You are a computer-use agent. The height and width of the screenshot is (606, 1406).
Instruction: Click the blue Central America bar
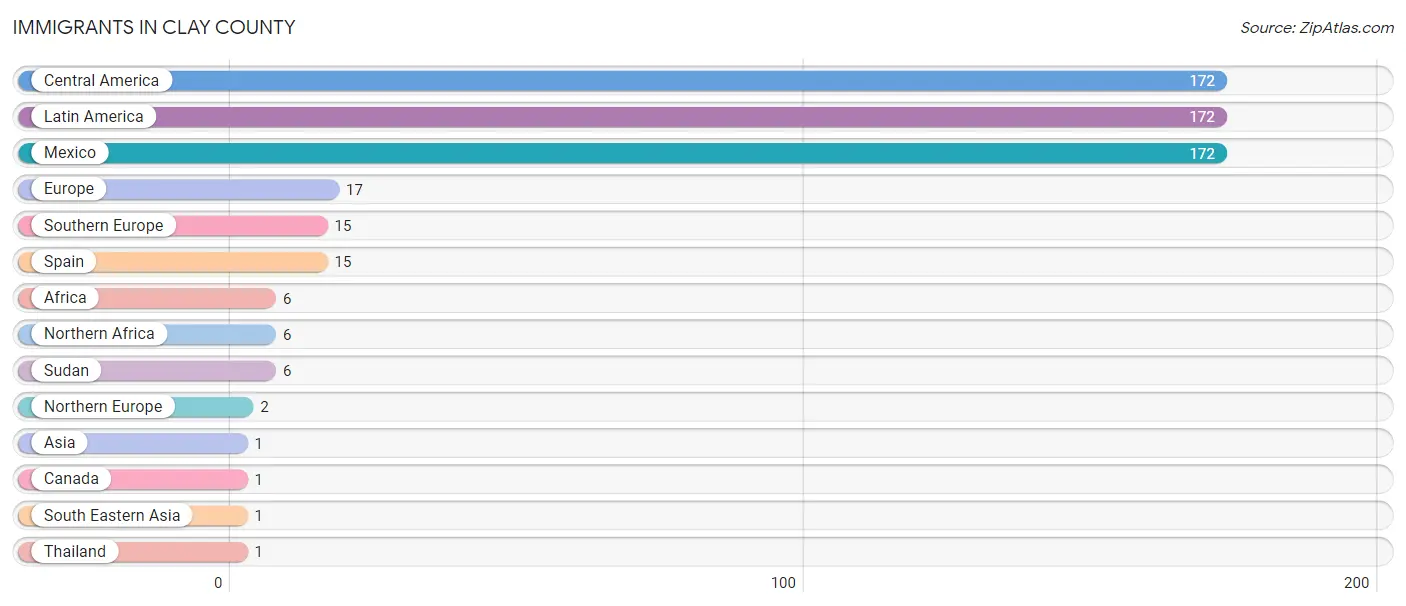622,81
